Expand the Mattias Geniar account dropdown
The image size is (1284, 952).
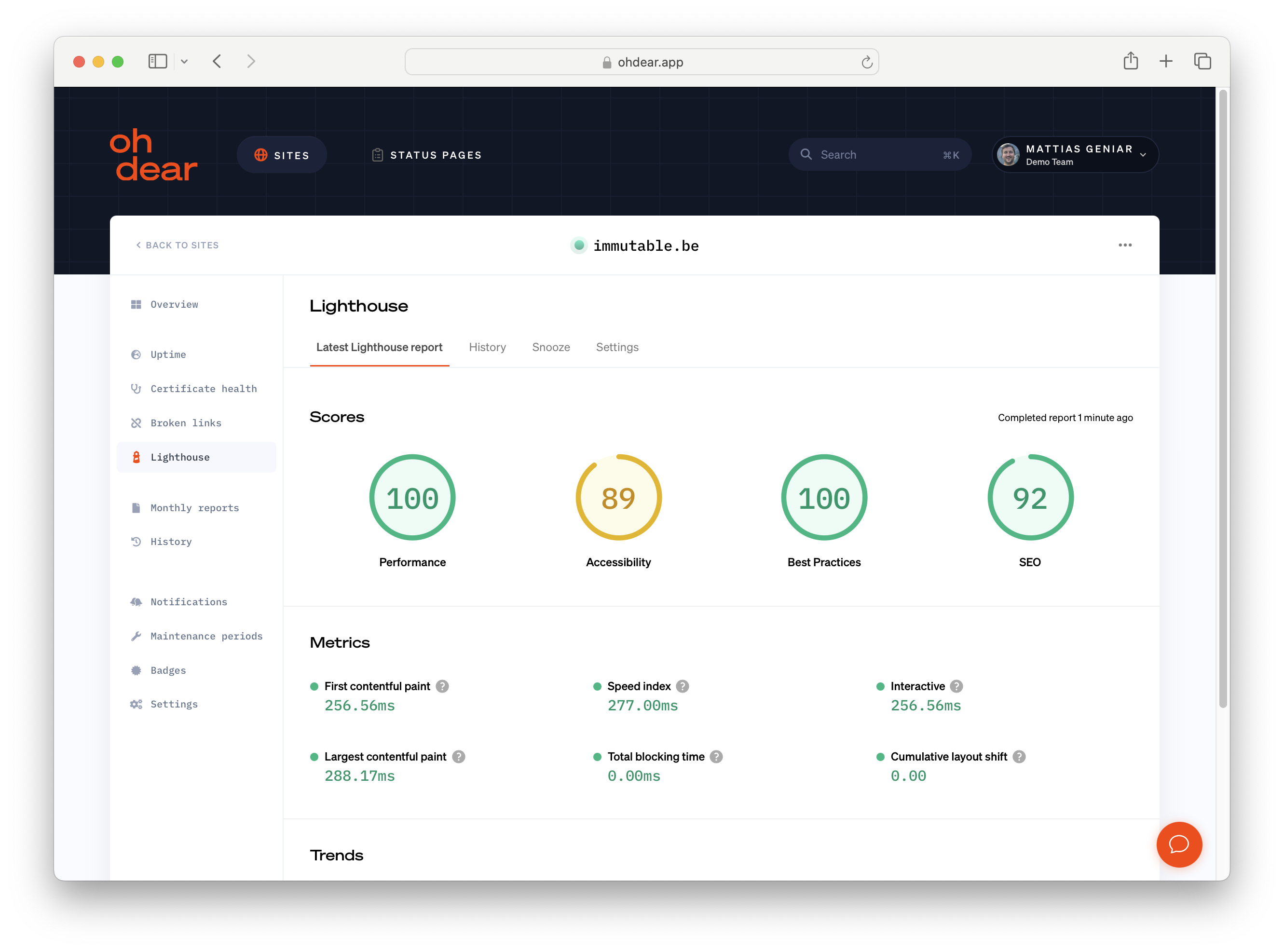[1143, 154]
